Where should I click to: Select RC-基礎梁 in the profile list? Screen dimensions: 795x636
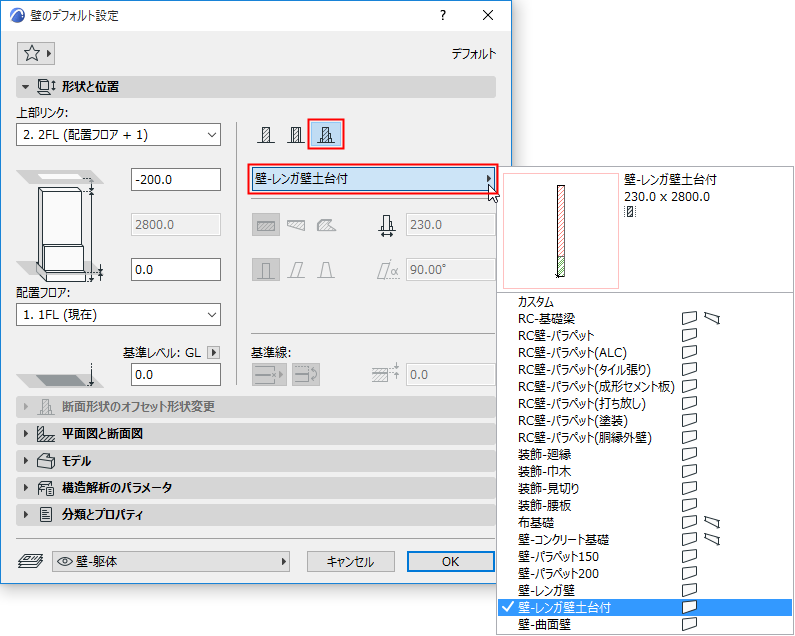[644, 319]
